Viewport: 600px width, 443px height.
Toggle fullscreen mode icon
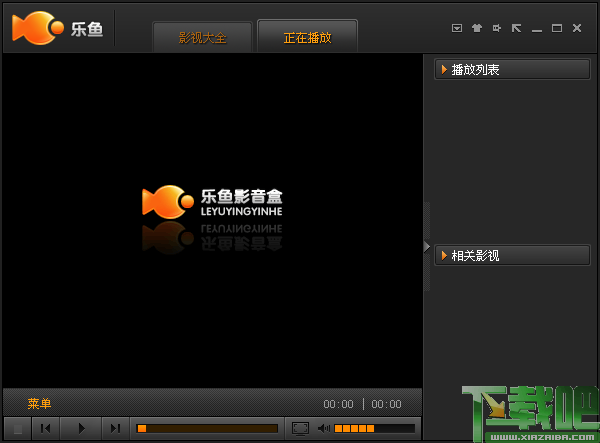[300, 428]
